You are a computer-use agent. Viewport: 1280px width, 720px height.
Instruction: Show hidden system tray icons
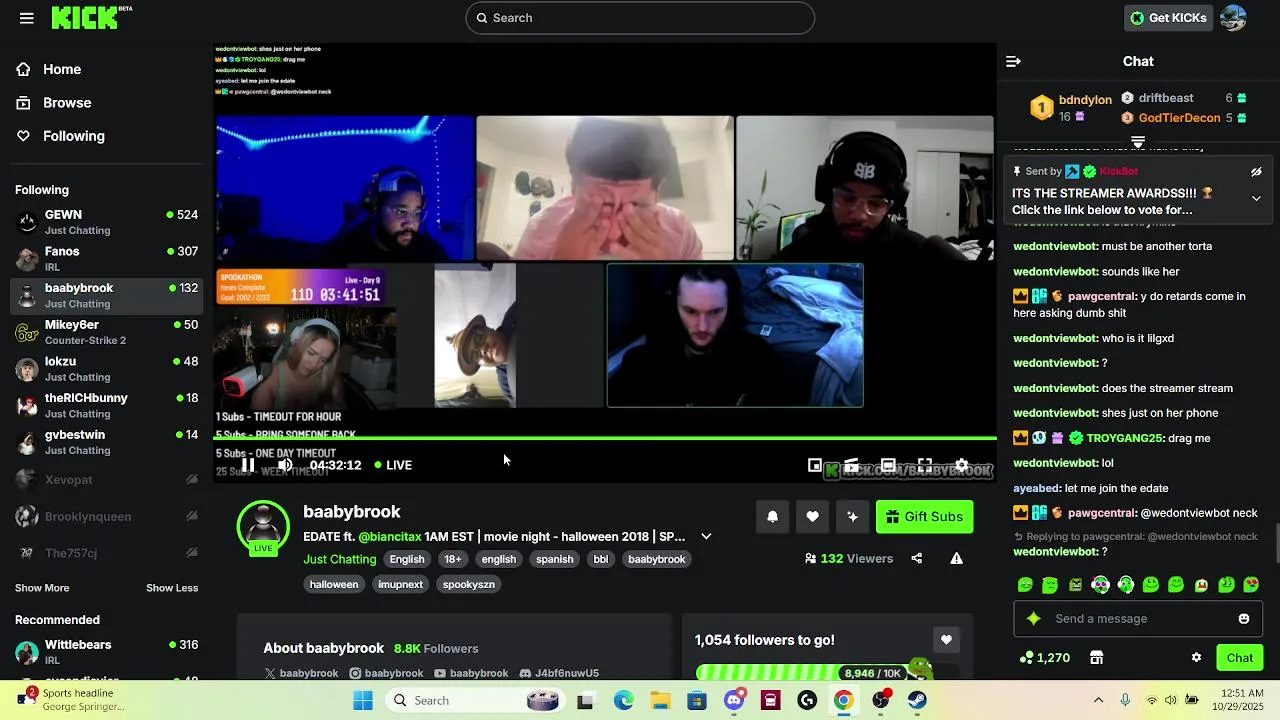[x=1098, y=700]
